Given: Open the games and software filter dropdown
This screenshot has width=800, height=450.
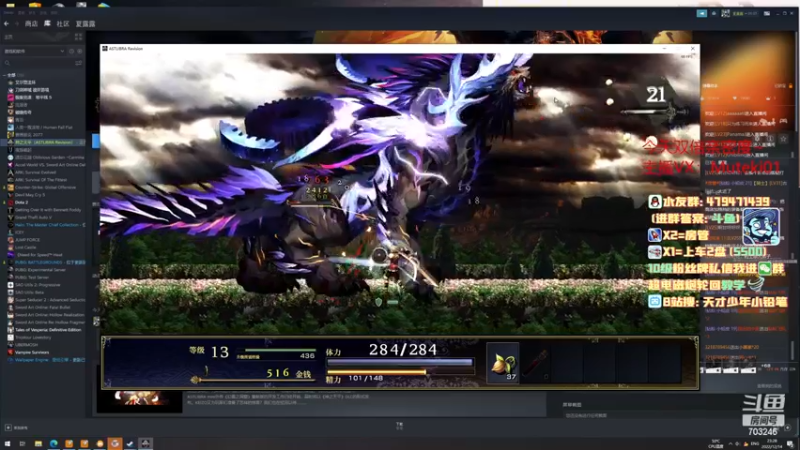Looking at the screenshot, I should 34,51.
